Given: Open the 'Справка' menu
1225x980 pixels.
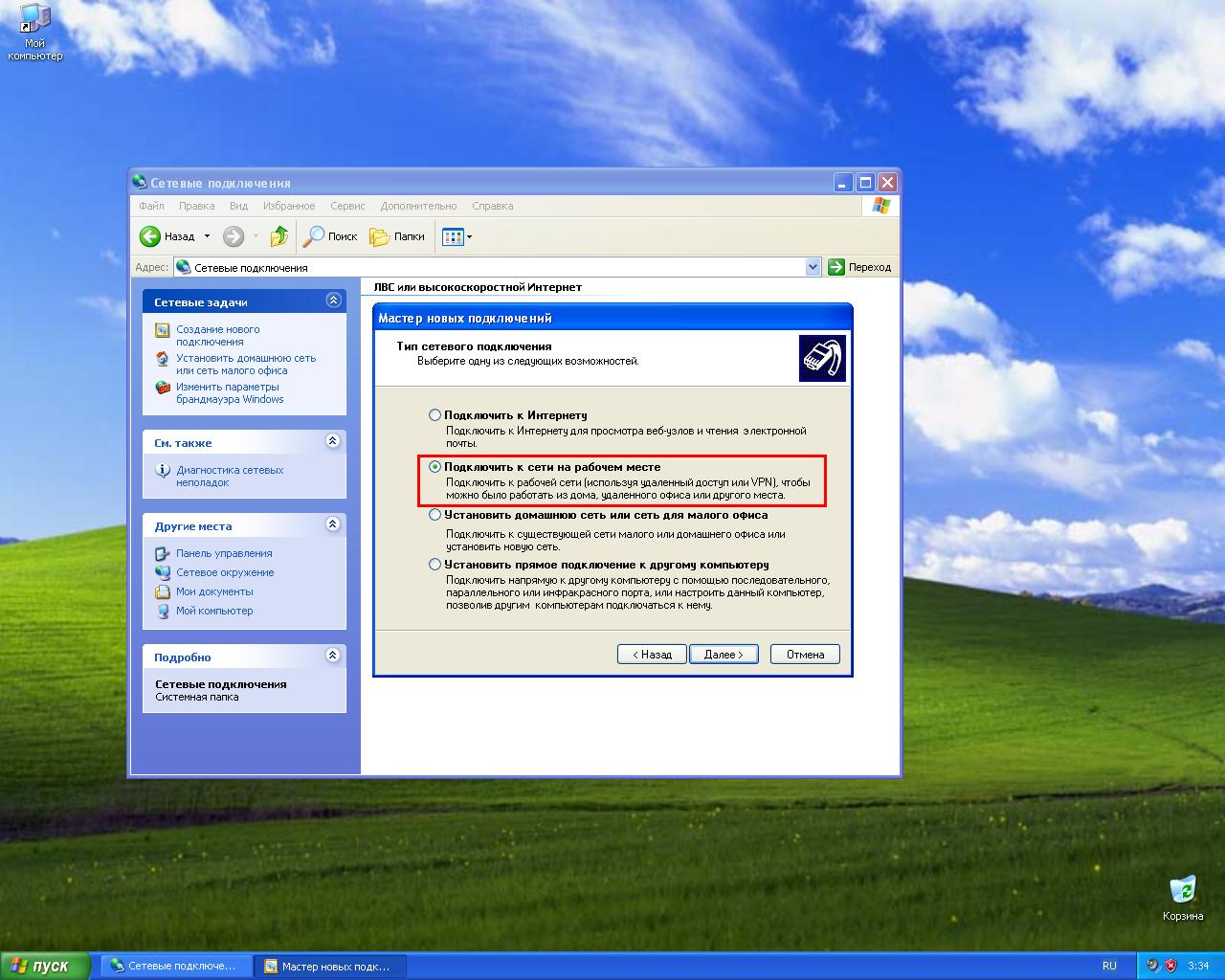Looking at the screenshot, I should pos(492,206).
